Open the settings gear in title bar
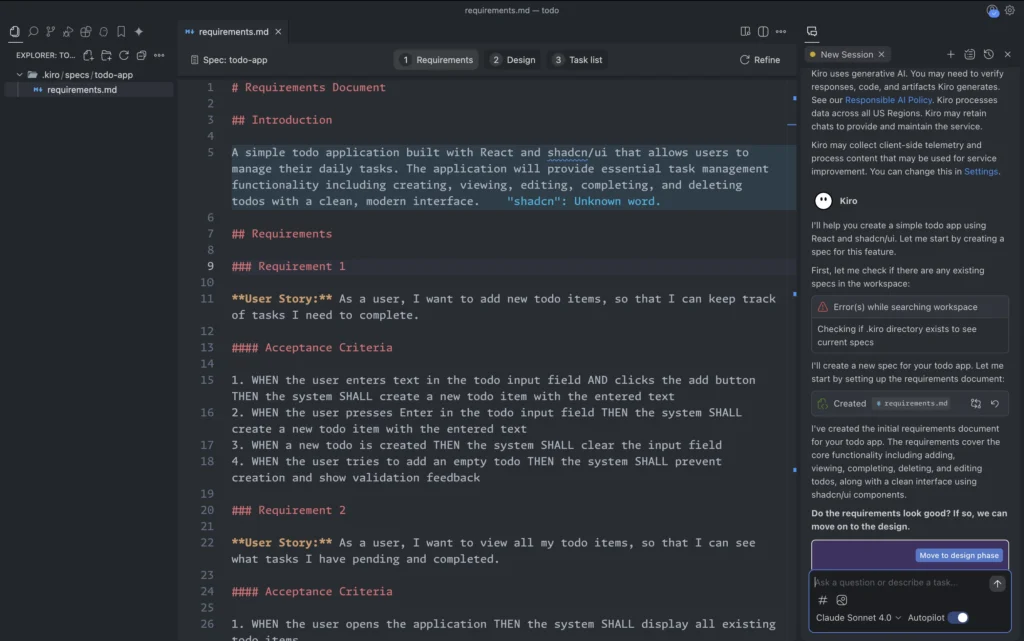 [x=1010, y=10]
